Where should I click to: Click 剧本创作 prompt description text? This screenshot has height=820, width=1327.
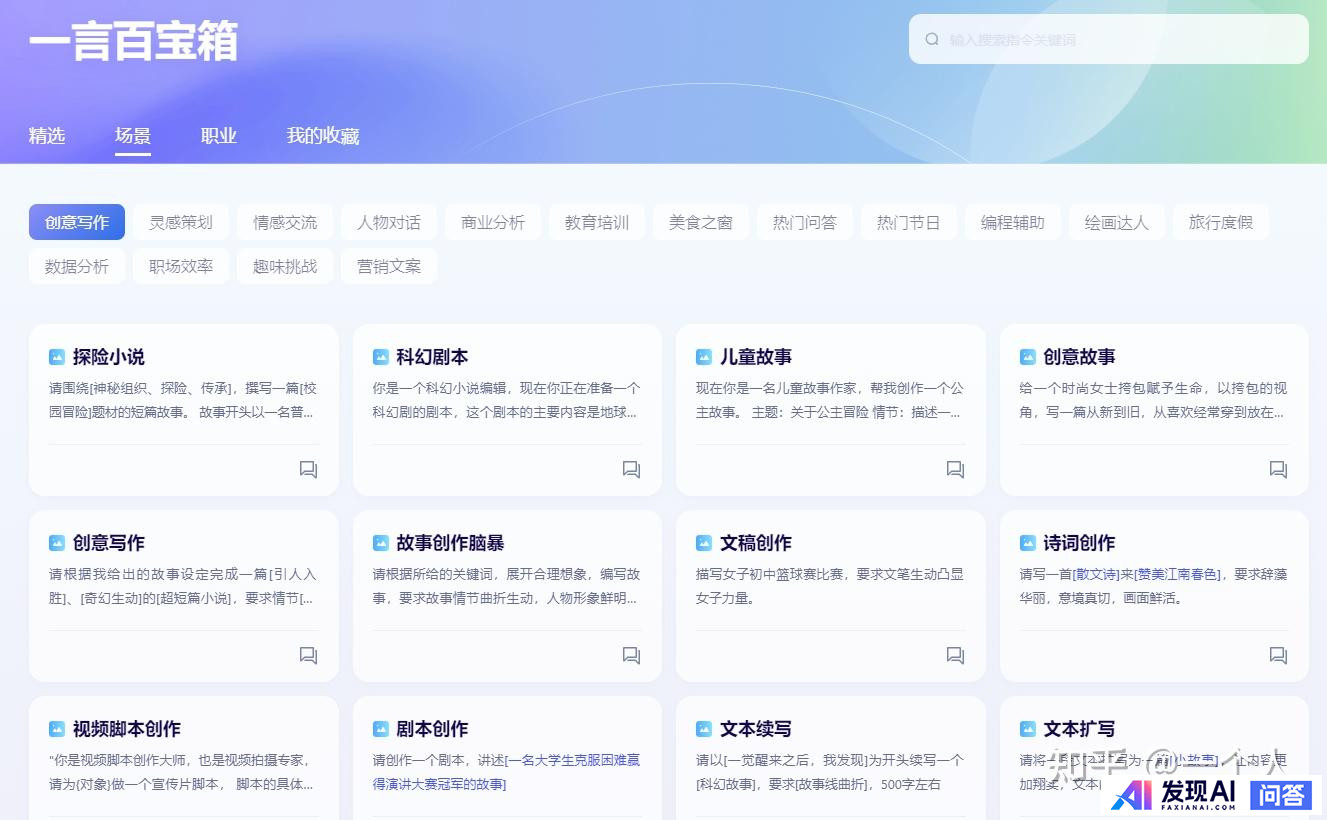click(507, 772)
